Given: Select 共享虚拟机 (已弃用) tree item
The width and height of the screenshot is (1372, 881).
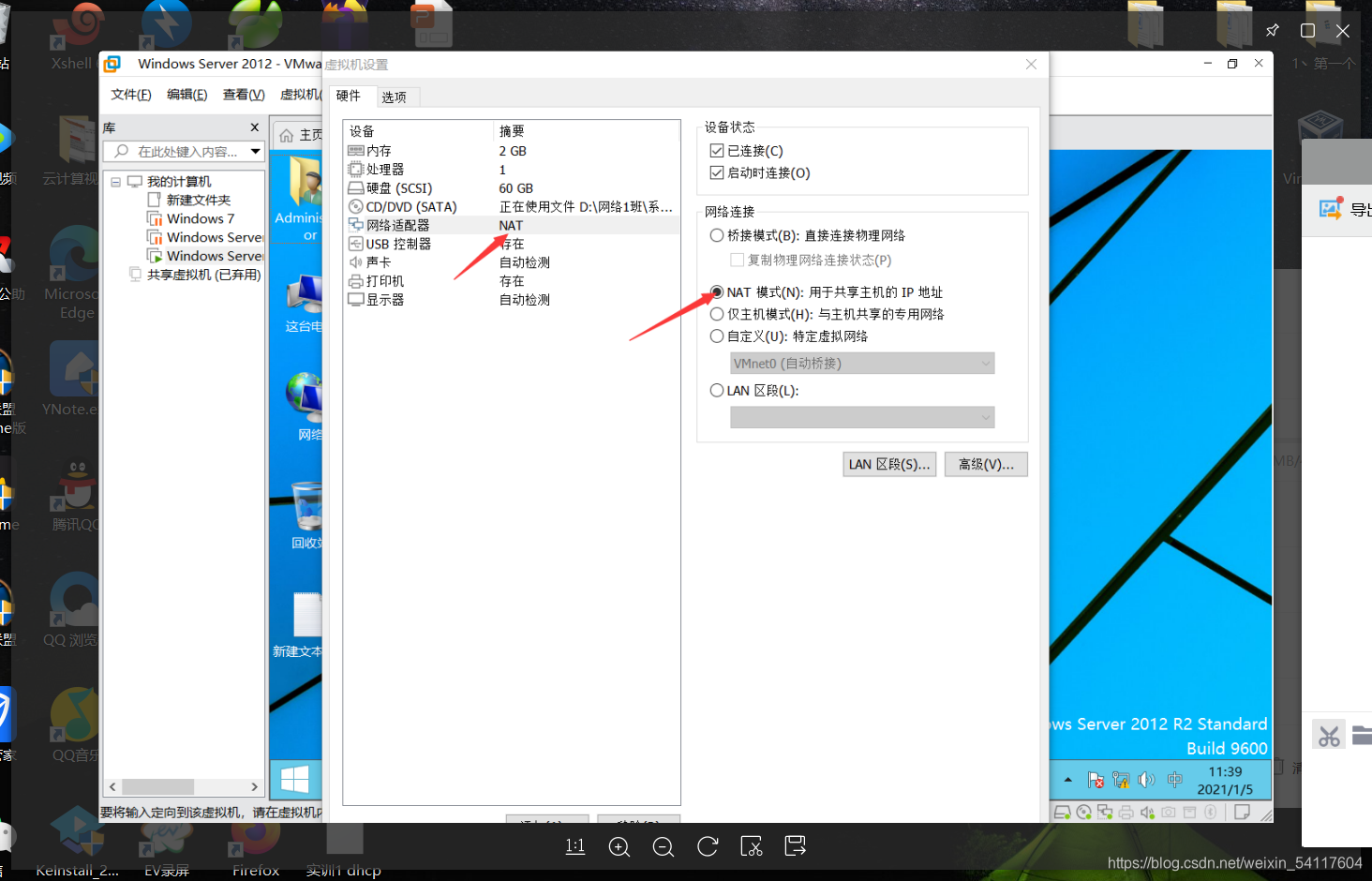Looking at the screenshot, I should coord(195,275).
